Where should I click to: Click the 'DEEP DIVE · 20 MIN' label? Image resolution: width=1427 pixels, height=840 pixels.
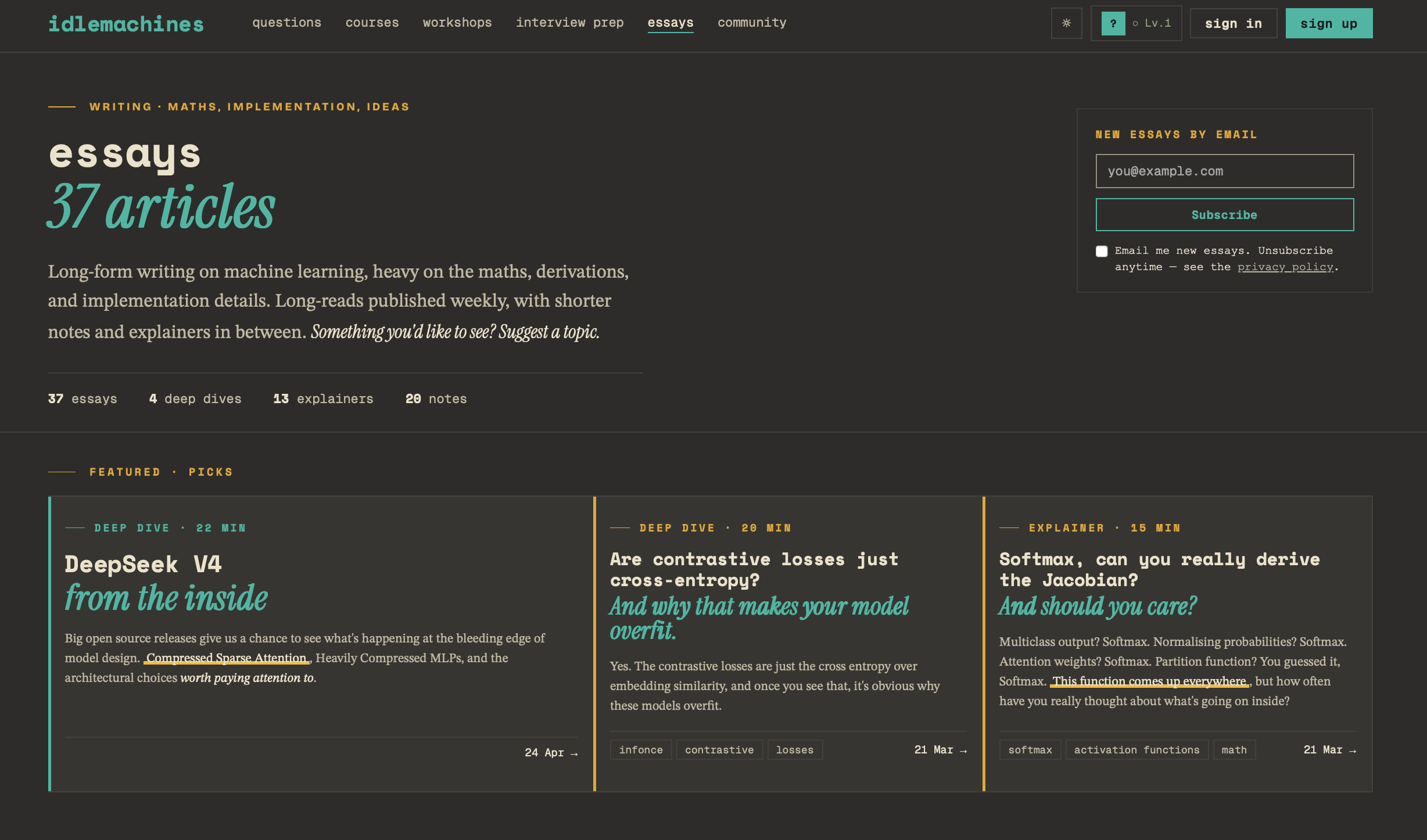tap(715, 528)
